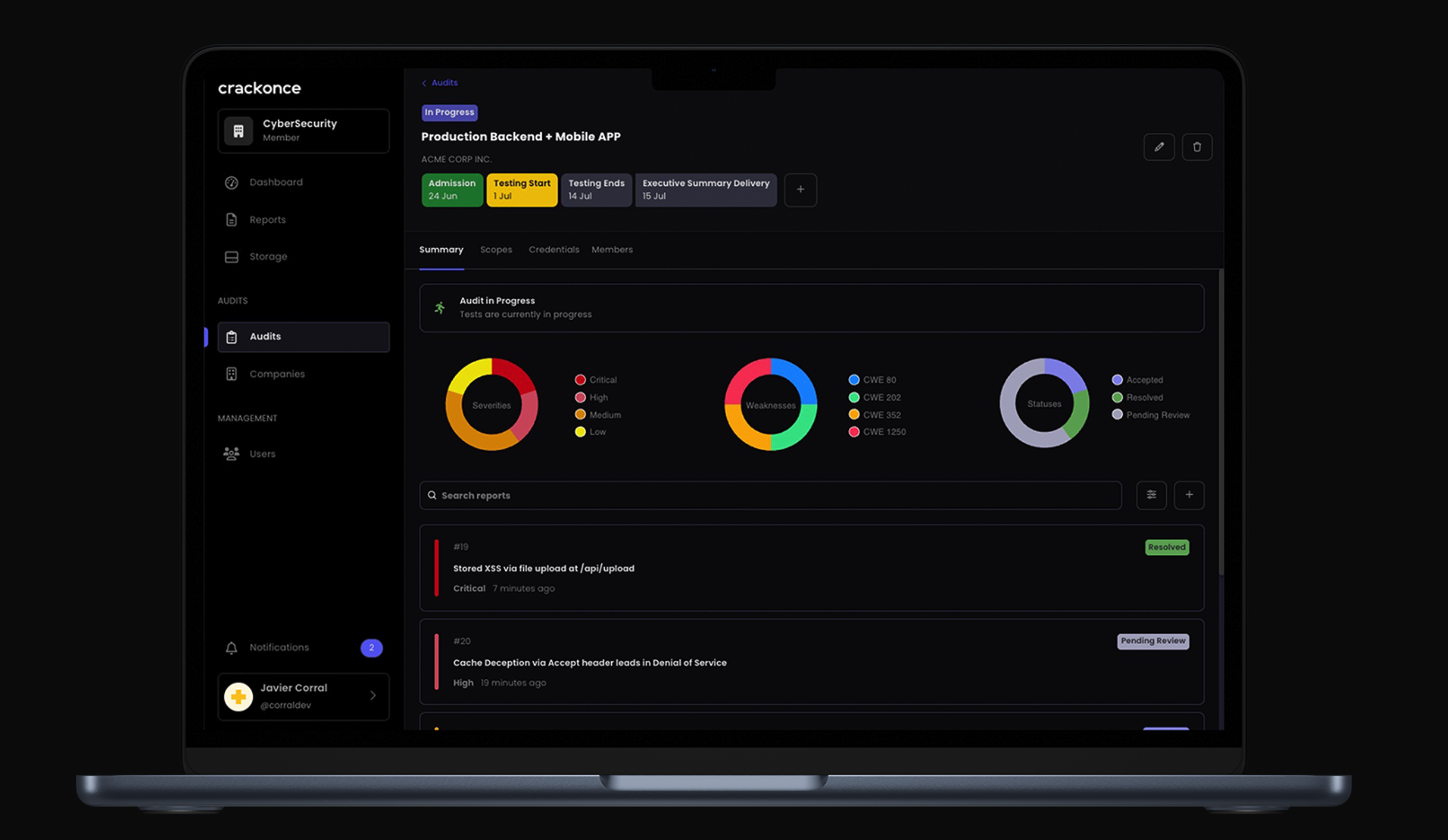Open Users under Management

tap(262, 453)
